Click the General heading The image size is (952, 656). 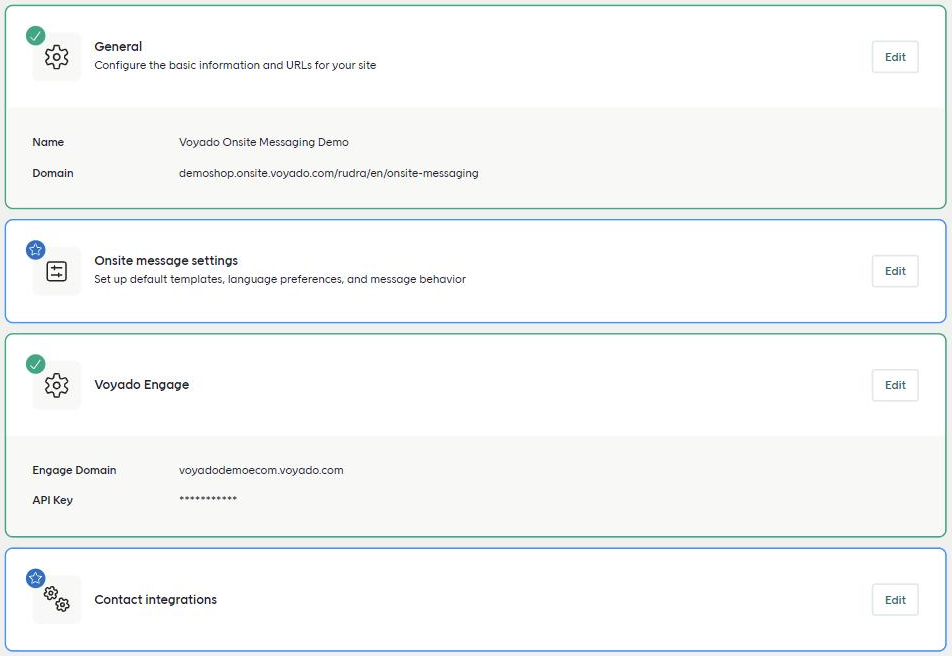coord(118,47)
